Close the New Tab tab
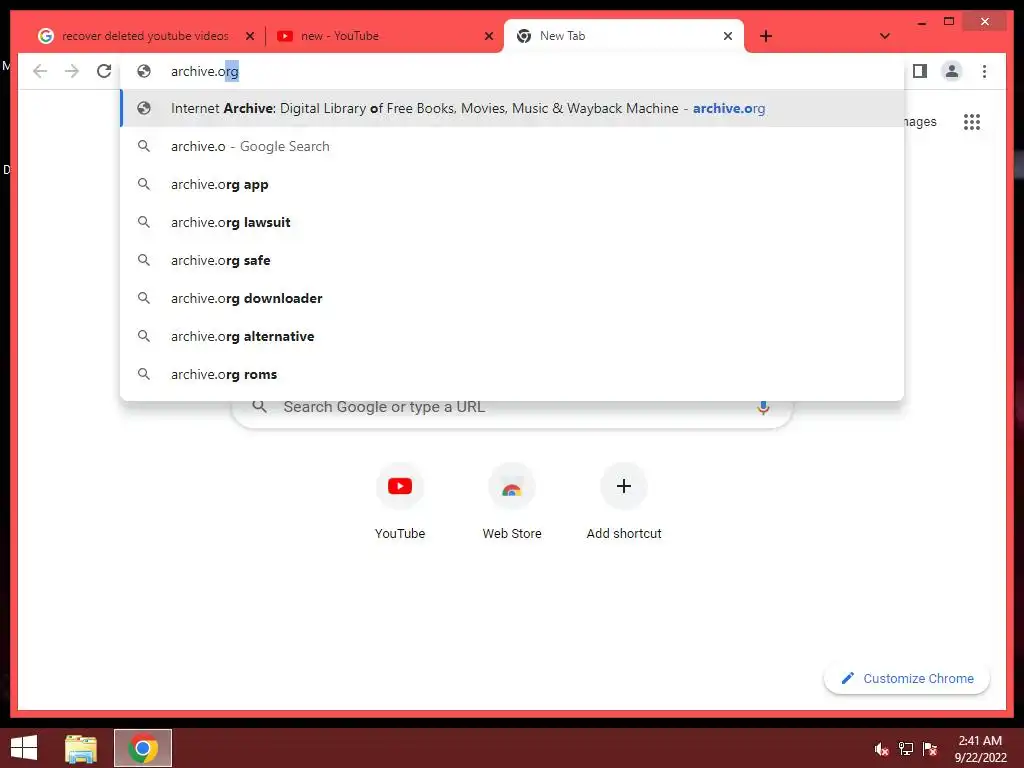The height and width of the screenshot is (768, 1024). pos(728,36)
